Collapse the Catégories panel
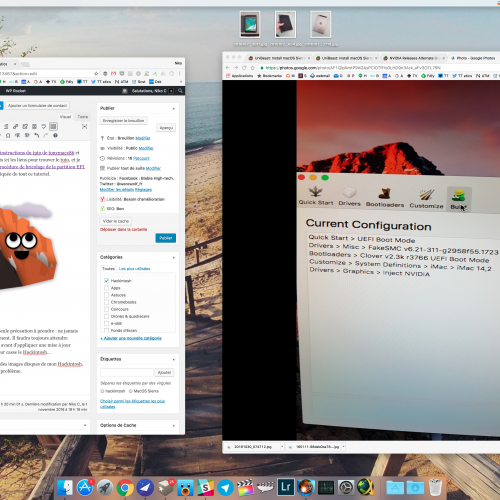 174,258
